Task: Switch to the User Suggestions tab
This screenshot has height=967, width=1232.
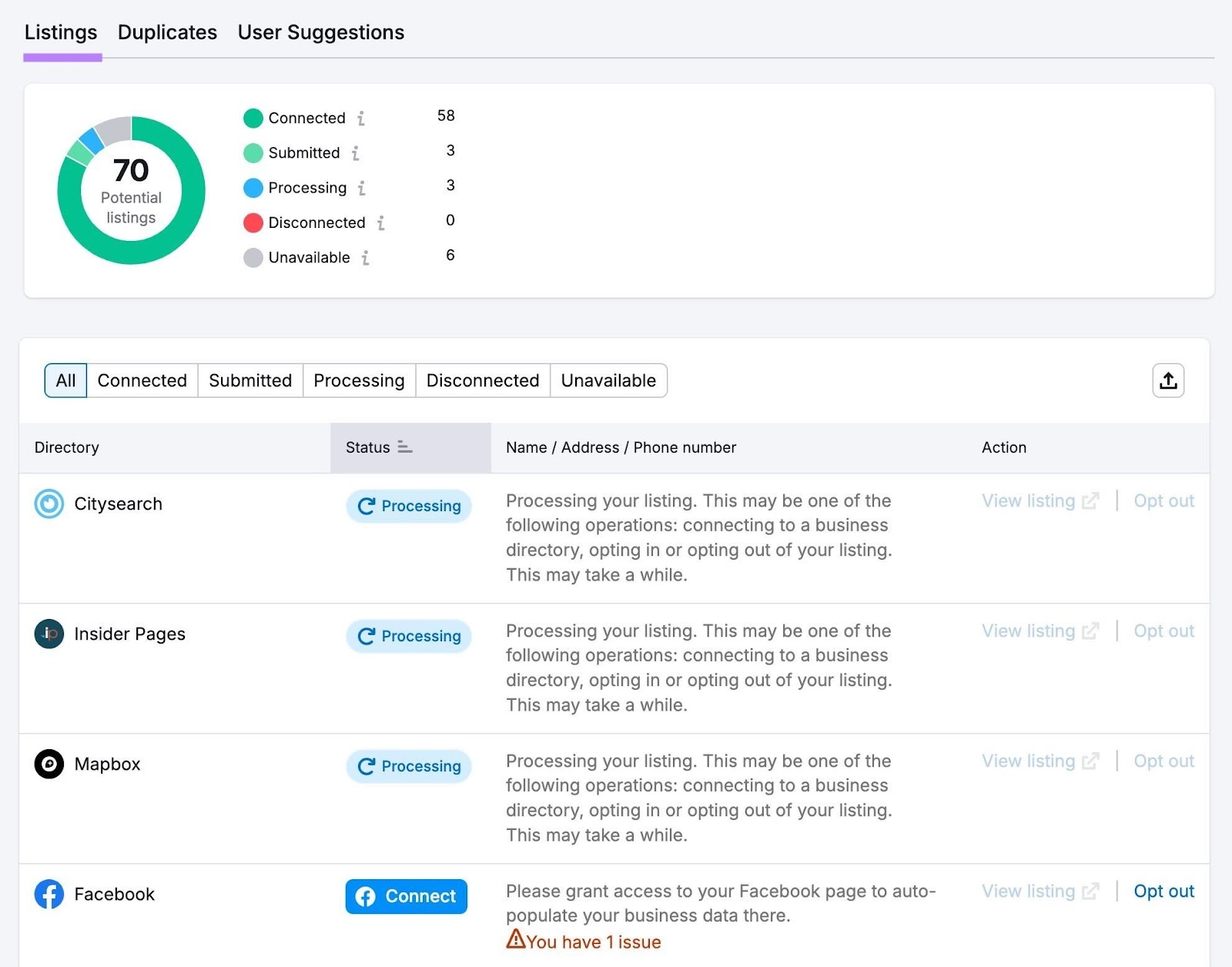Action: click(x=320, y=32)
